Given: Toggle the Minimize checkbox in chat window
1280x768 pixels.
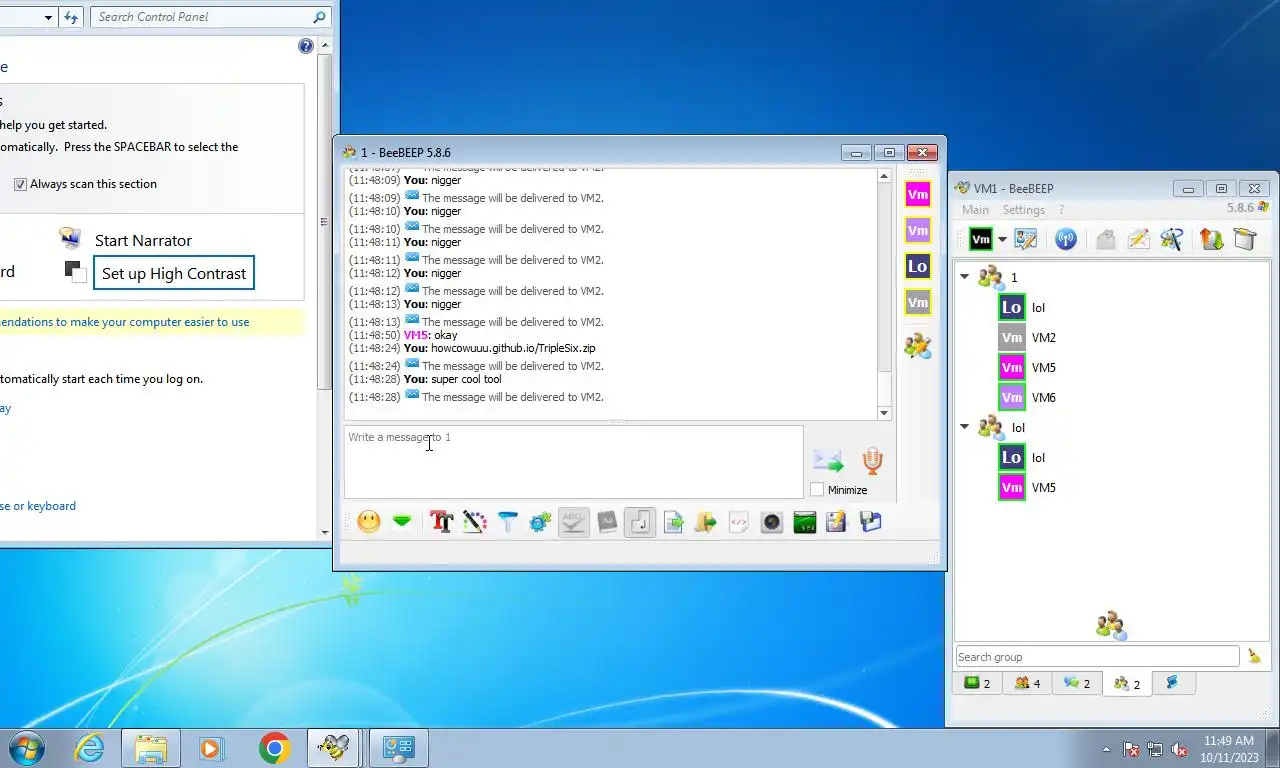Looking at the screenshot, I should tap(817, 489).
